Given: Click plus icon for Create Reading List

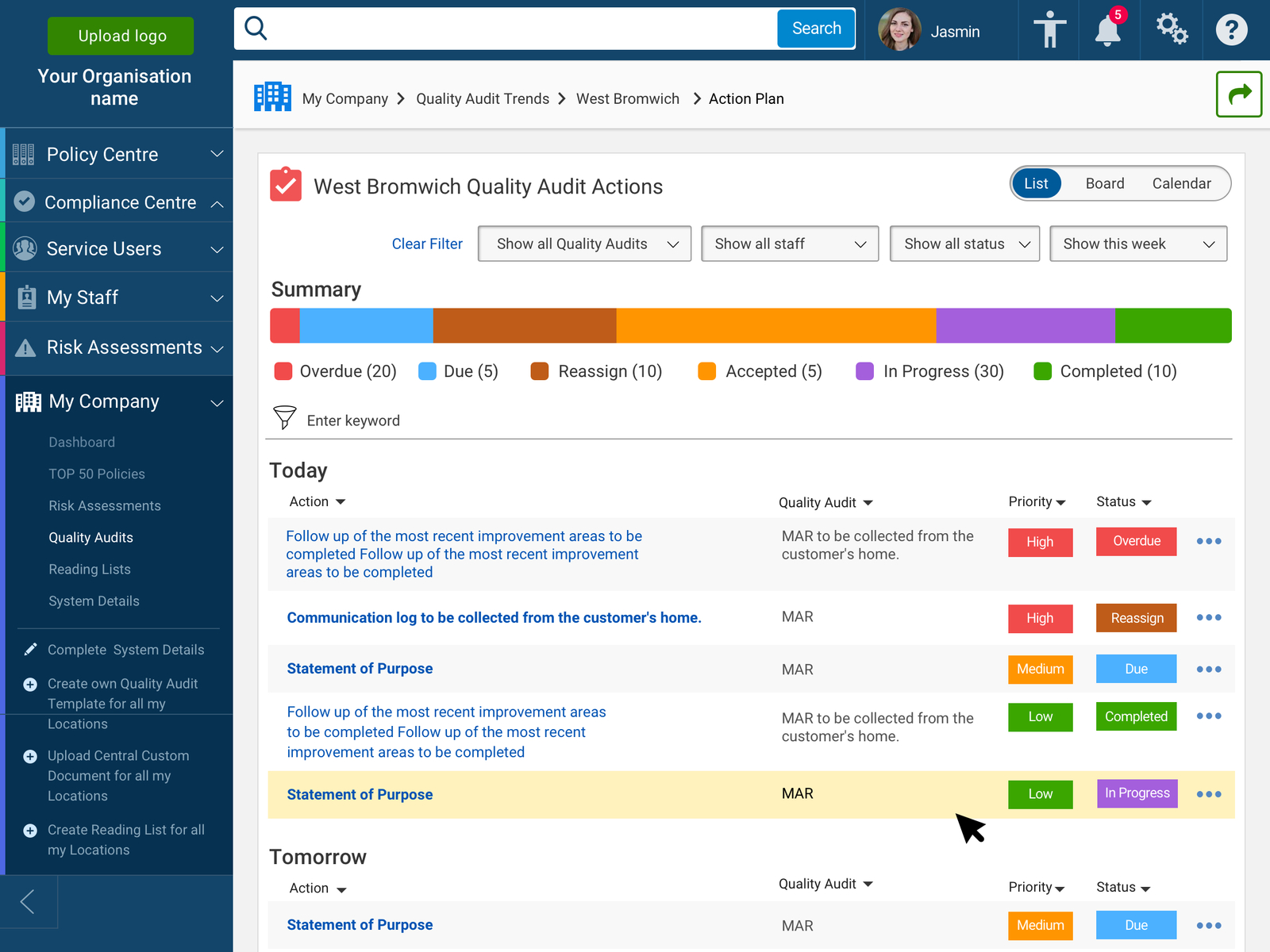Looking at the screenshot, I should click(30, 831).
